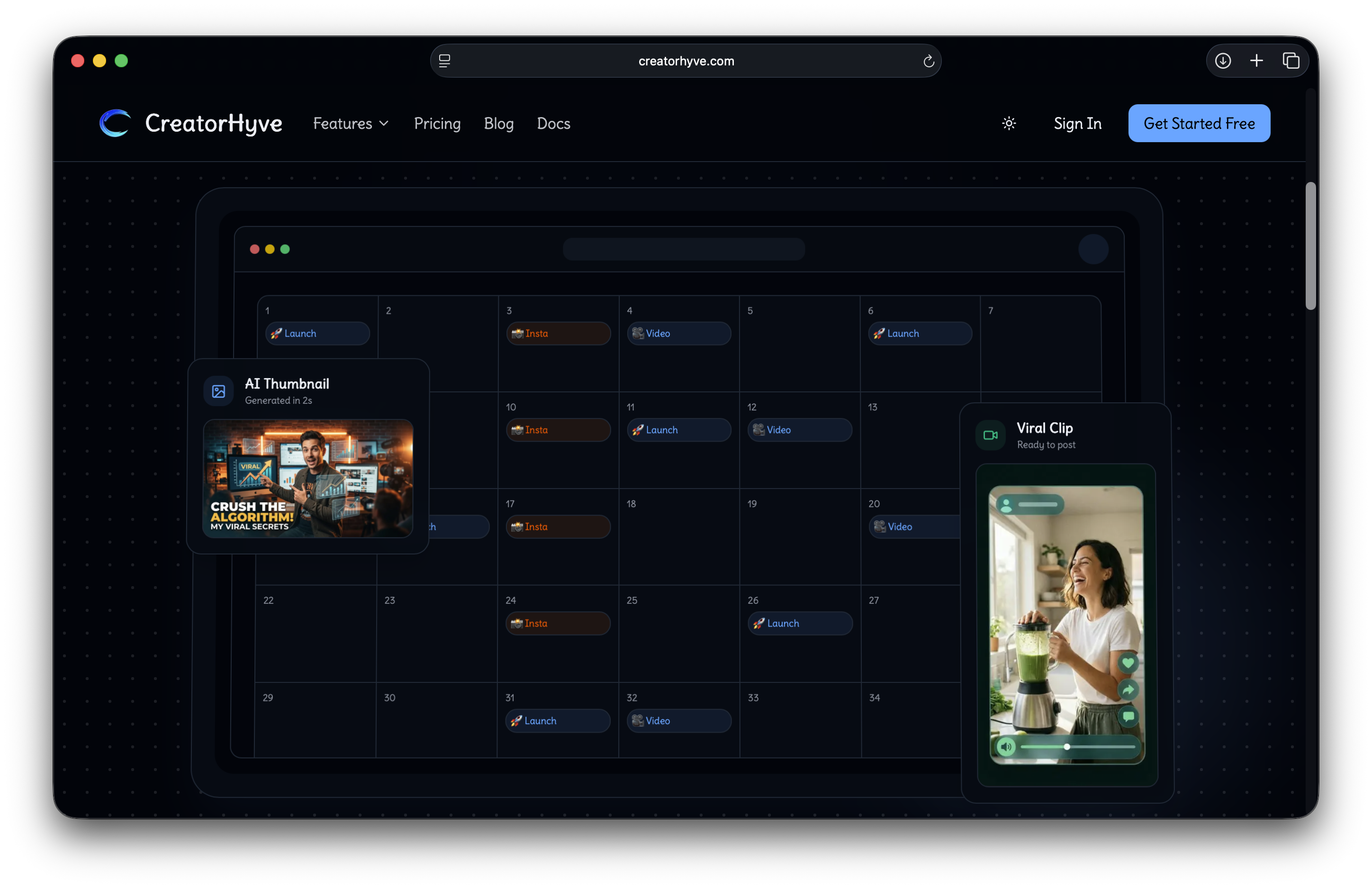Screen dimensions: 1372x889
Task: Click the Viral Clip camera icon
Action: click(990, 435)
